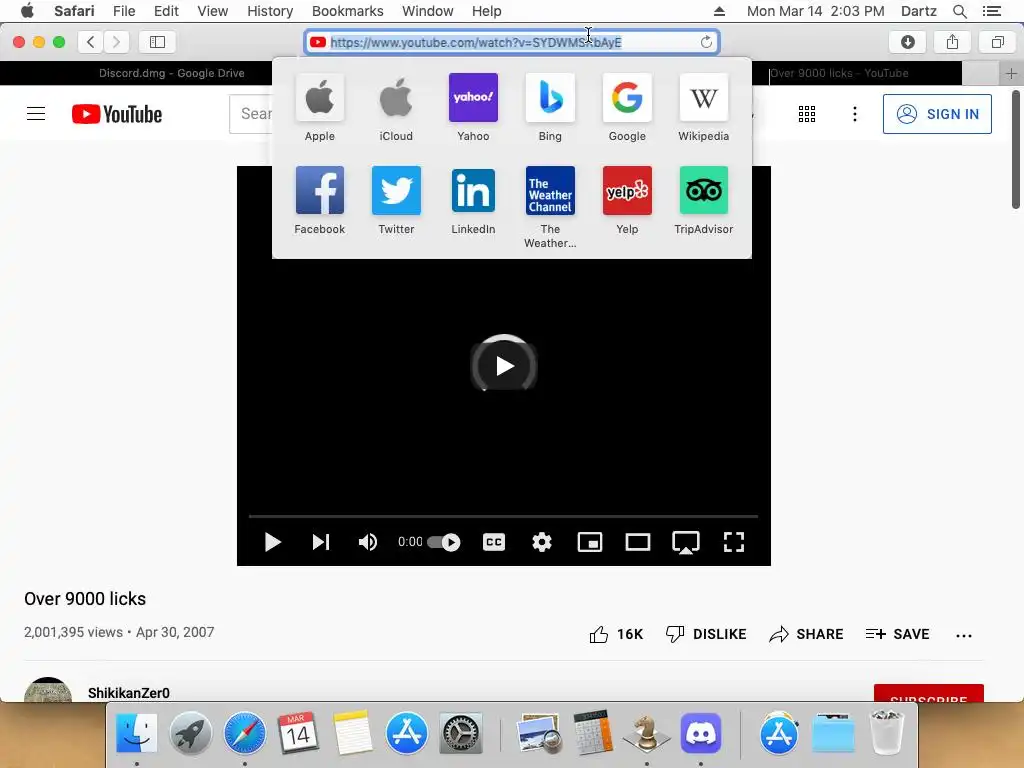Image resolution: width=1024 pixels, height=768 pixels.
Task: Toggle the autoplay switch
Action: point(444,542)
